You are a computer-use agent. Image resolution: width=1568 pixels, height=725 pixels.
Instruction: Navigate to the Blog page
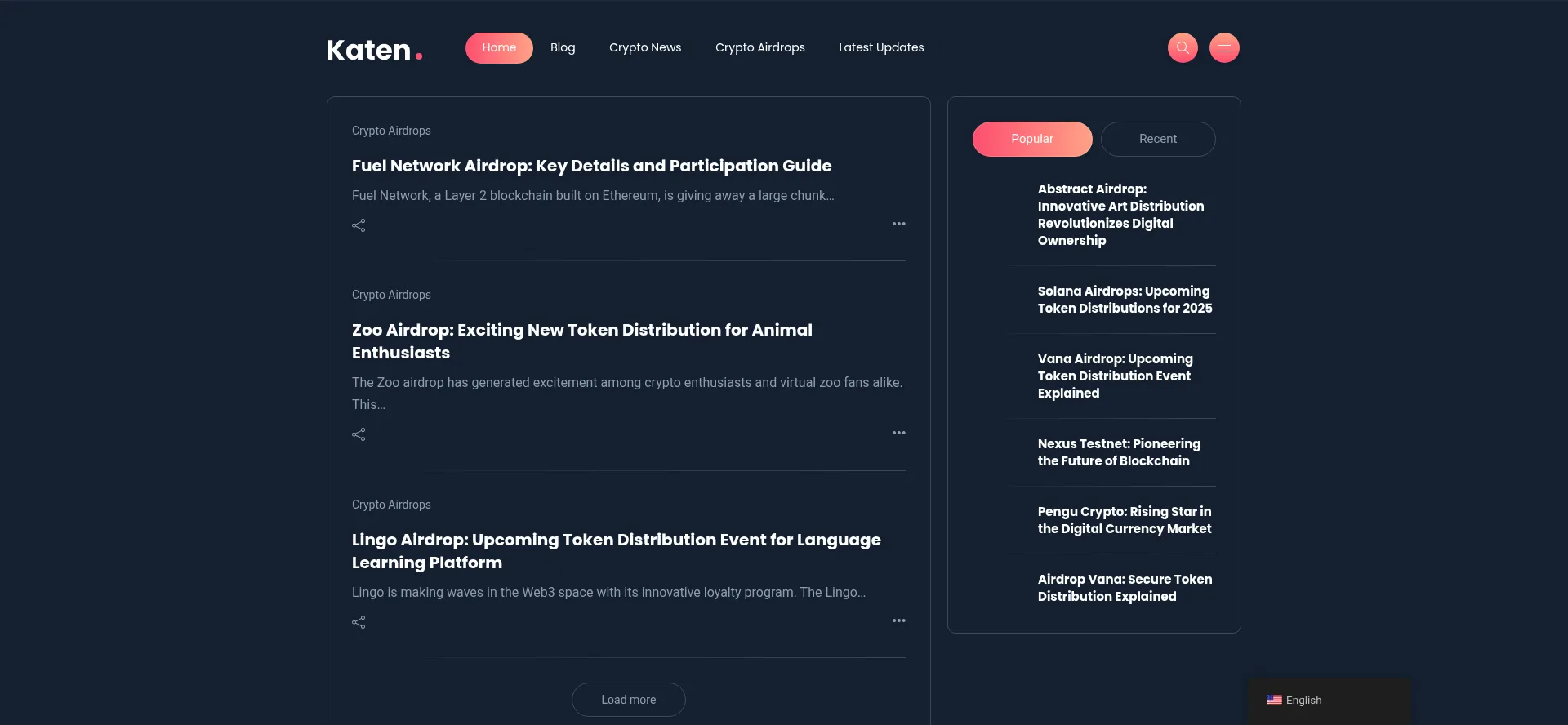tap(563, 47)
